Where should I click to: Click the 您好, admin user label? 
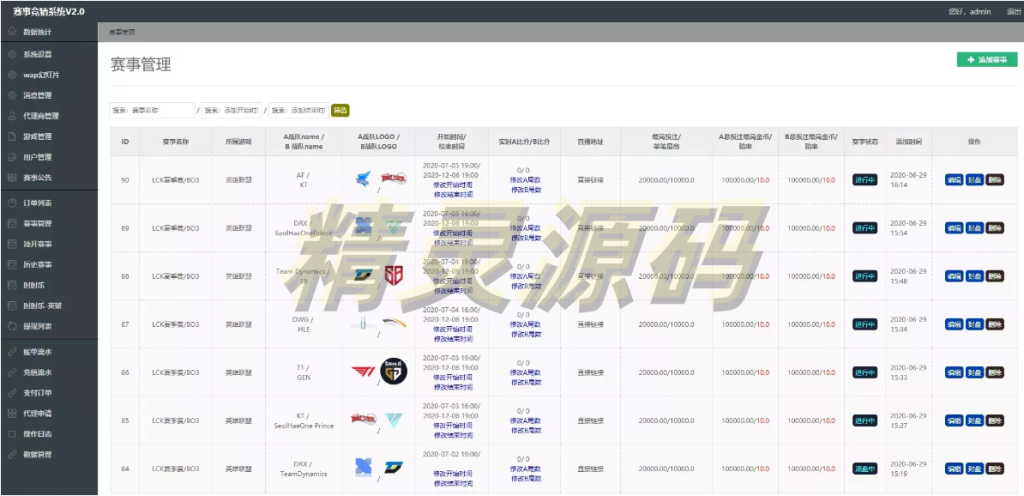tap(969, 12)
